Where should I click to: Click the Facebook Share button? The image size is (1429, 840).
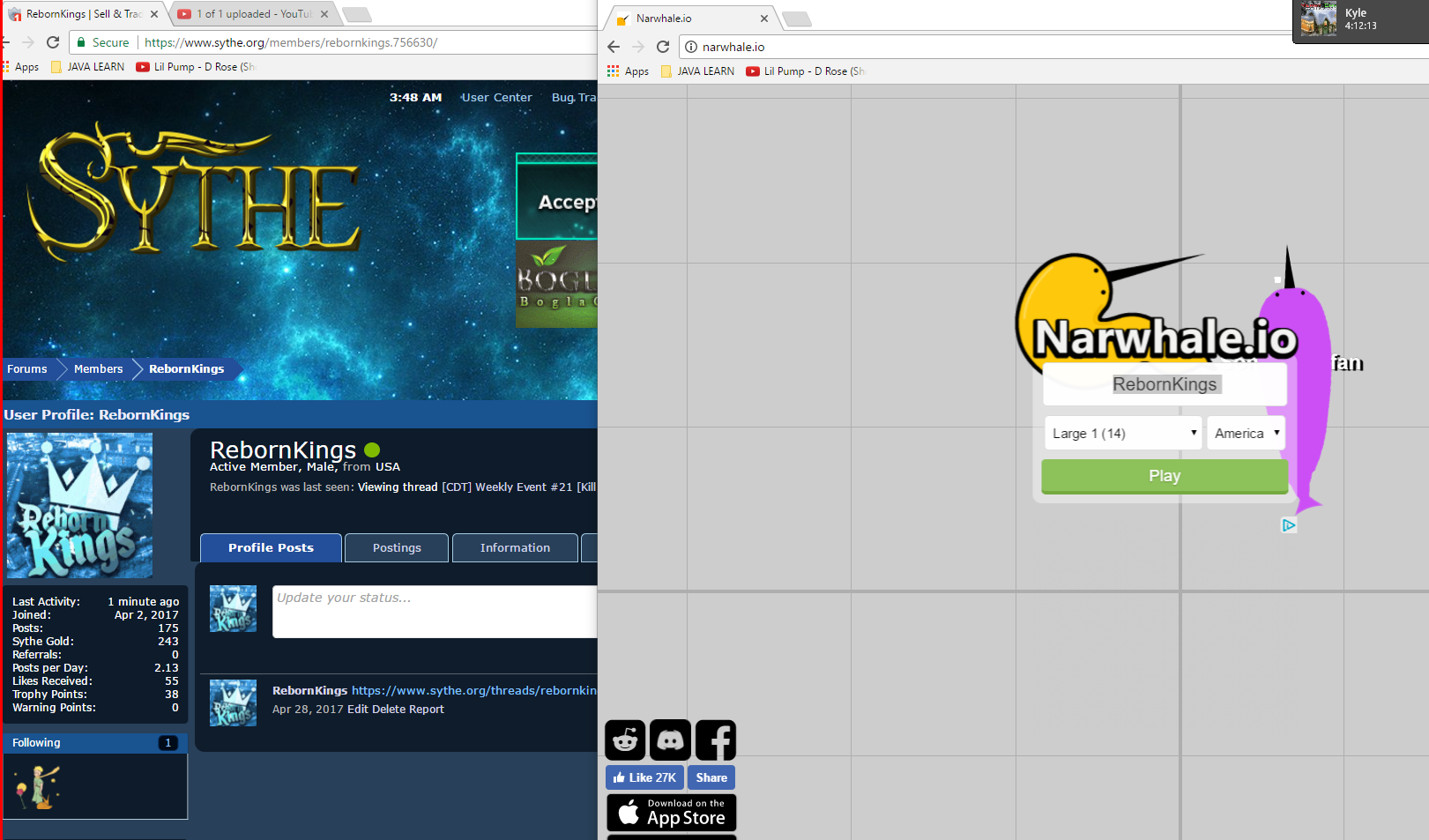click(711, 777)
